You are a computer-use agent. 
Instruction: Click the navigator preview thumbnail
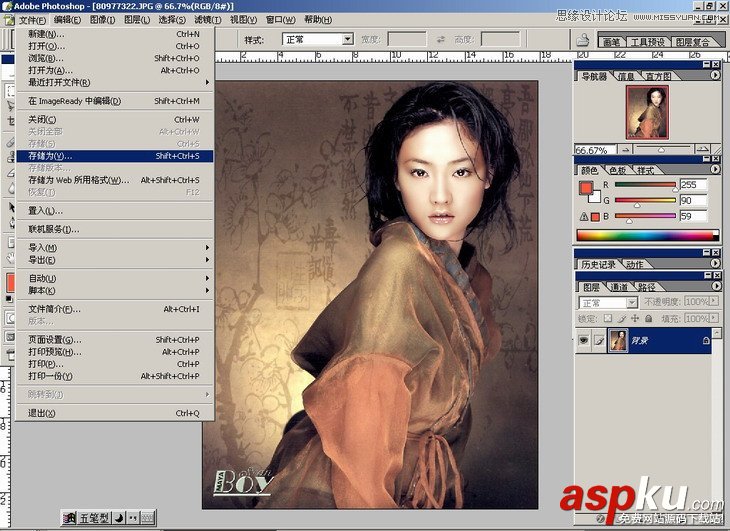647,112
